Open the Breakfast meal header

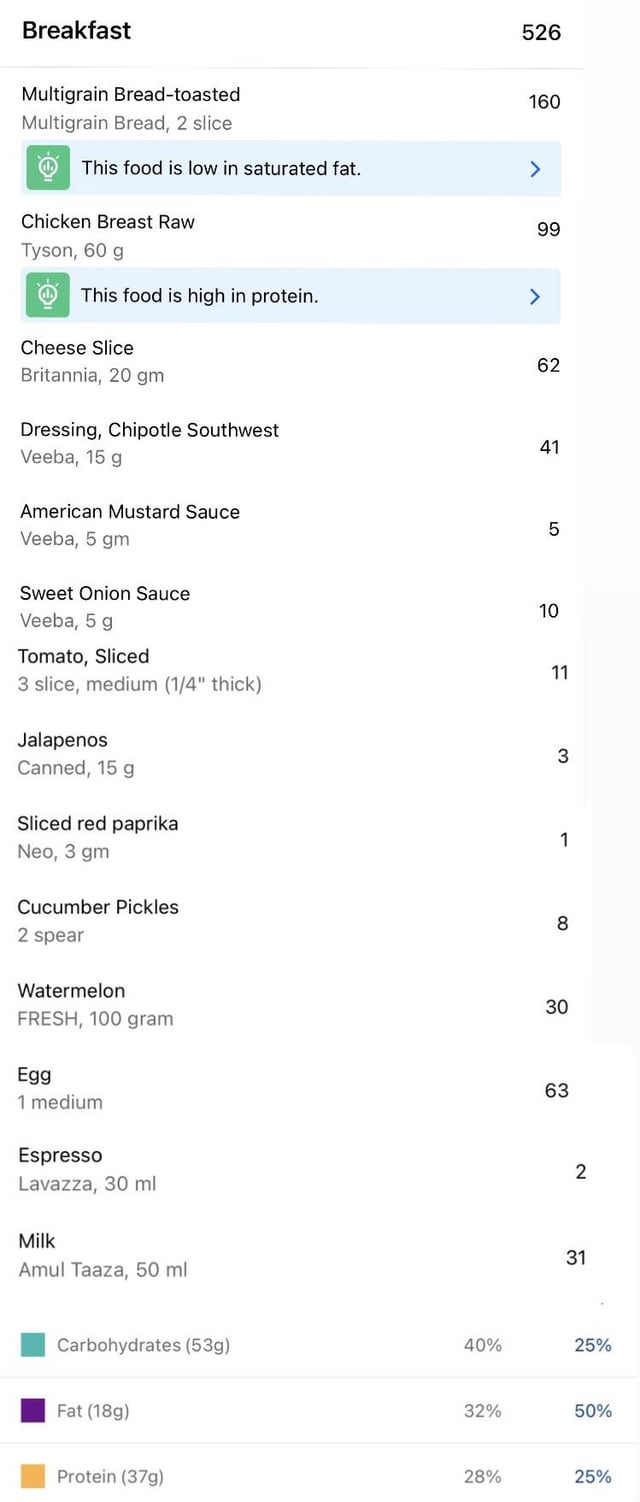click(291, 32)
